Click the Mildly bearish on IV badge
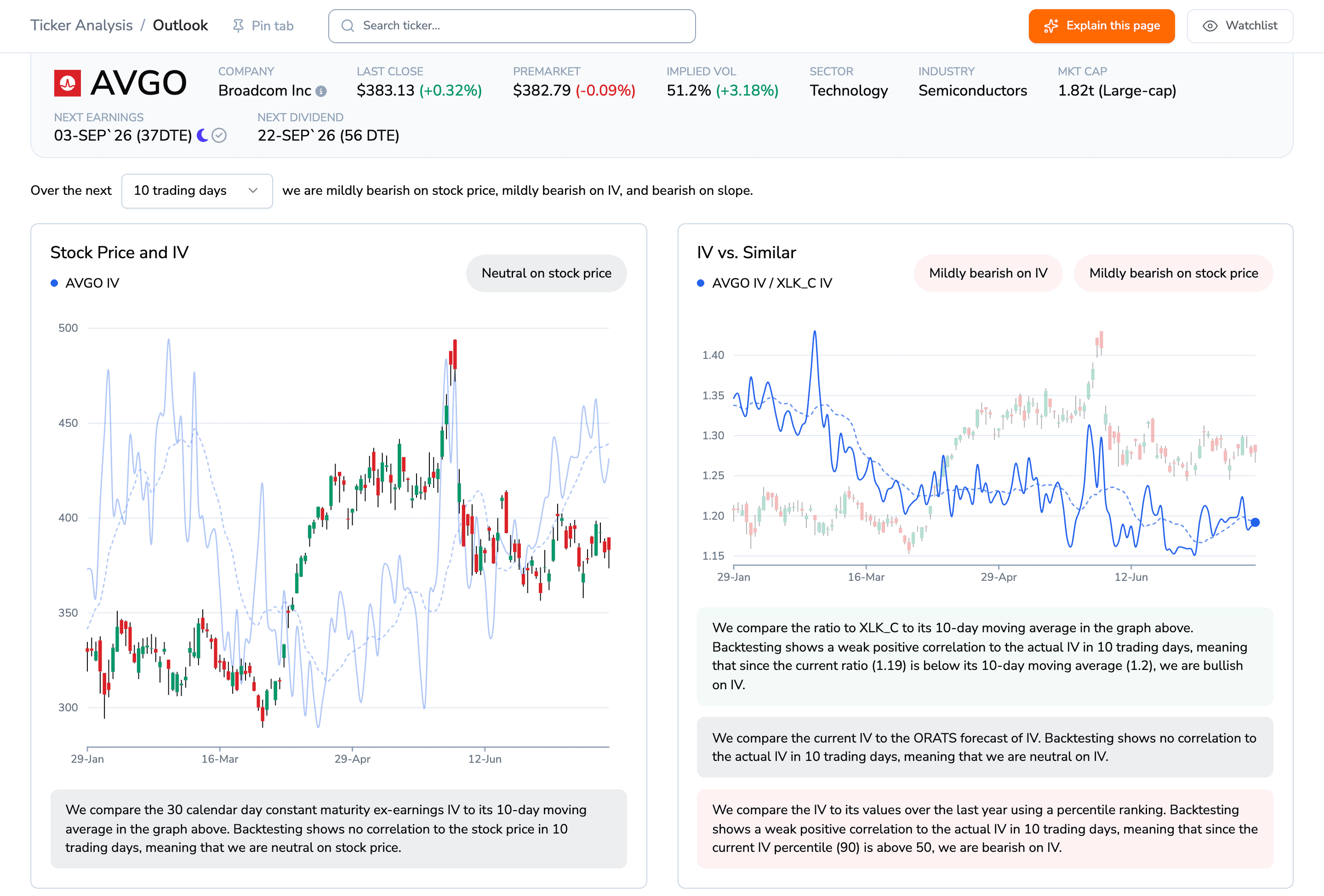The height and width of the screenshot is (896, 1324). [x=988, y=273]
